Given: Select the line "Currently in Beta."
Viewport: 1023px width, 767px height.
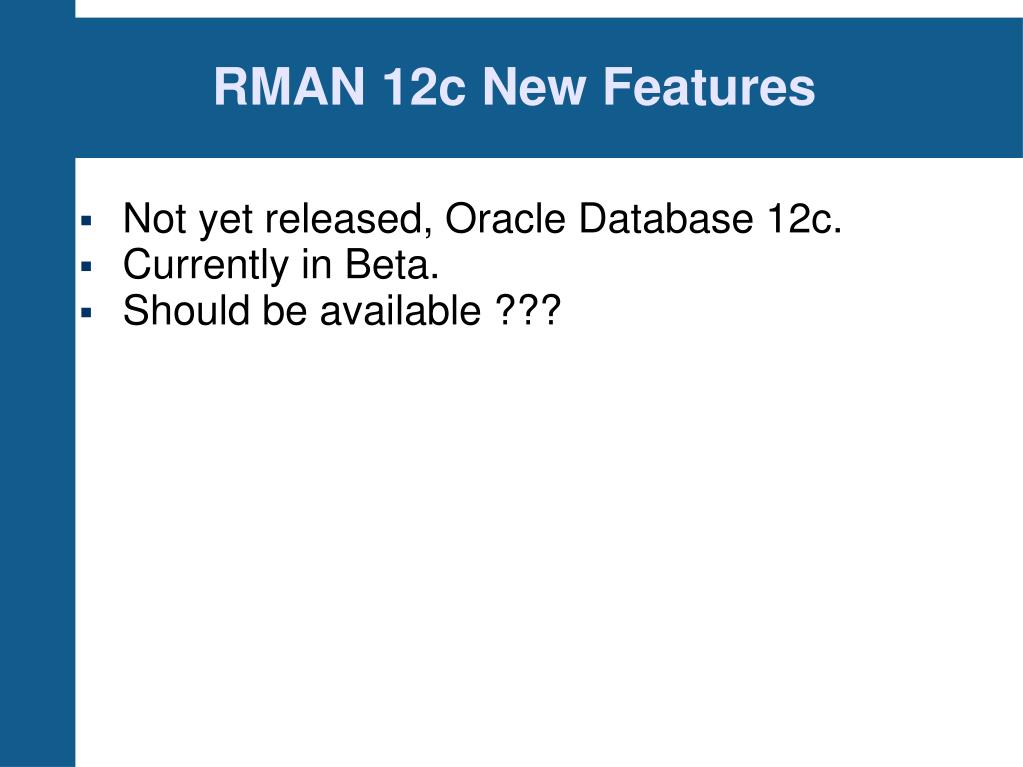Looking at the screenshot, I should [281, 265].
